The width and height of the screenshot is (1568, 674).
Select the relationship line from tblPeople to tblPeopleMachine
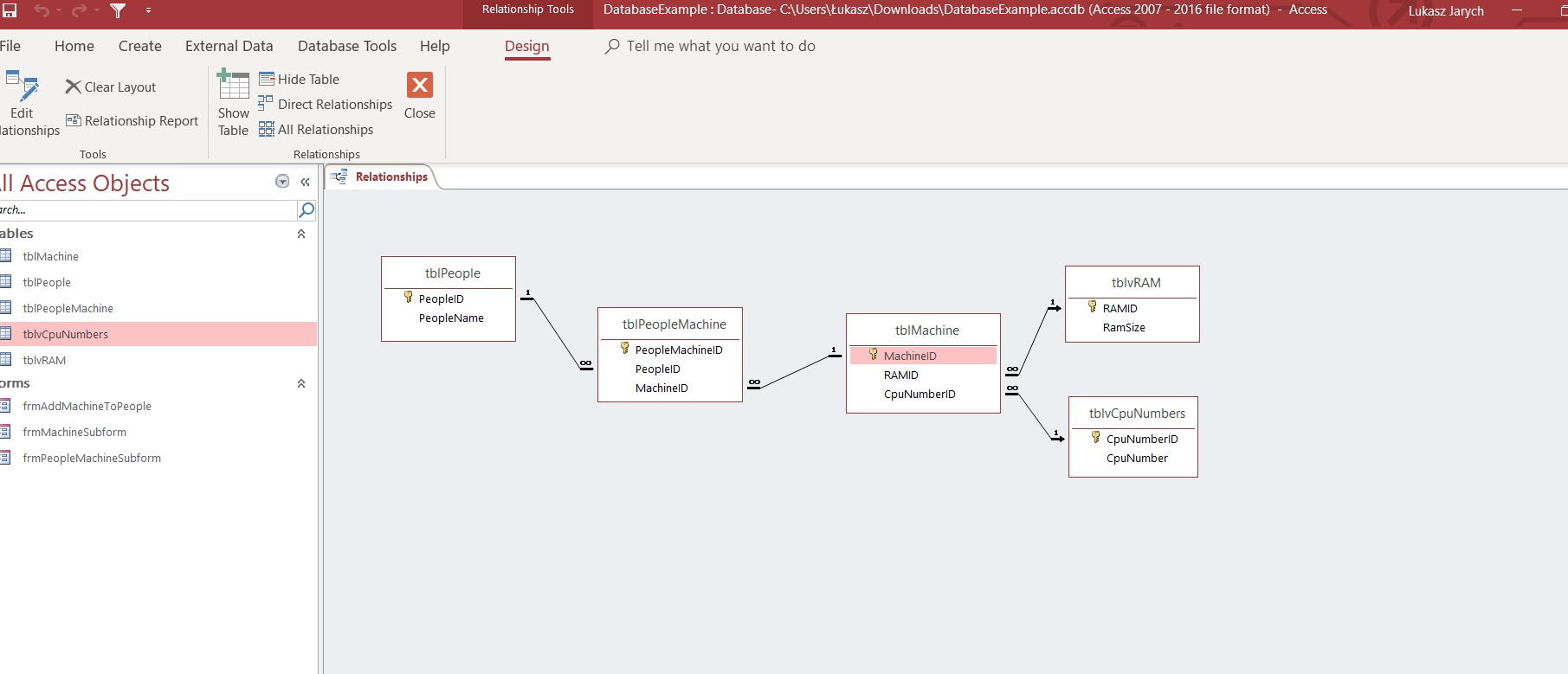point(556,333)
